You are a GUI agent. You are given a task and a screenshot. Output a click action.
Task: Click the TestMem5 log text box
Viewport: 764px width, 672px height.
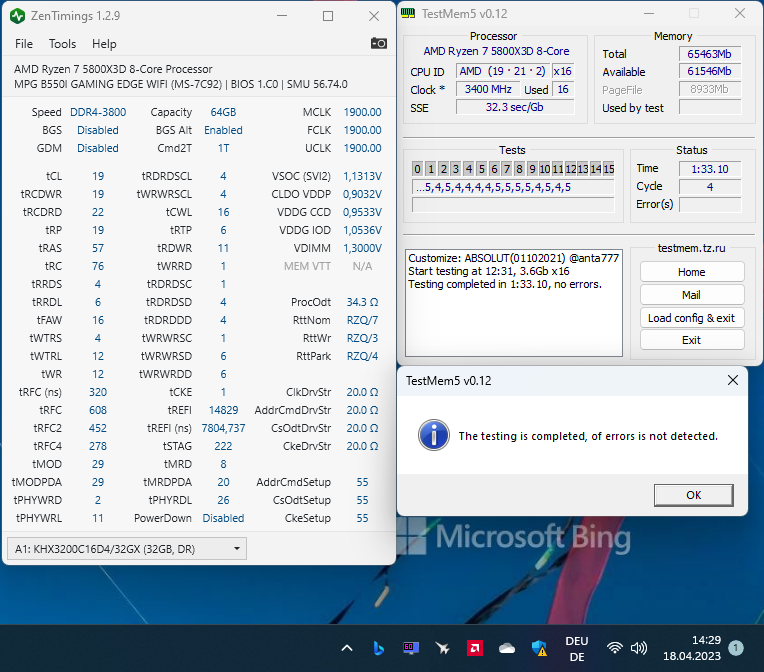pyautogui.click(x=514, y=303)
